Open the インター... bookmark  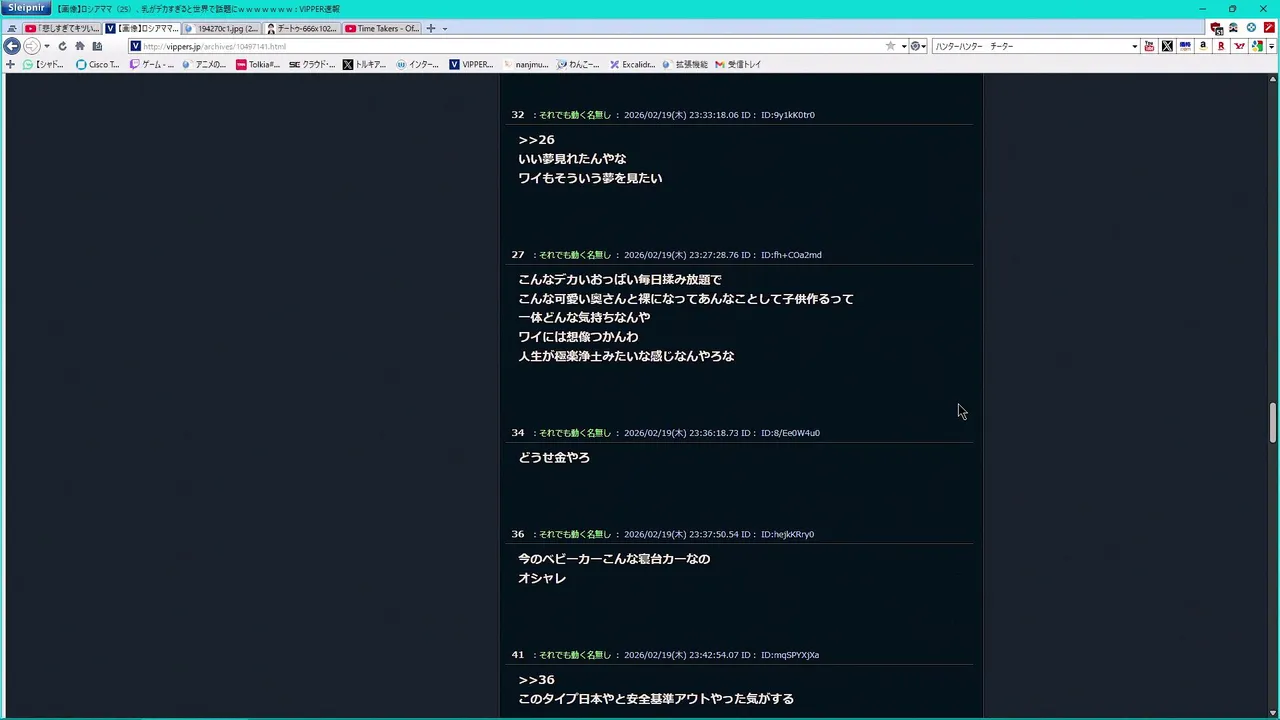click(x=417, y=64)
